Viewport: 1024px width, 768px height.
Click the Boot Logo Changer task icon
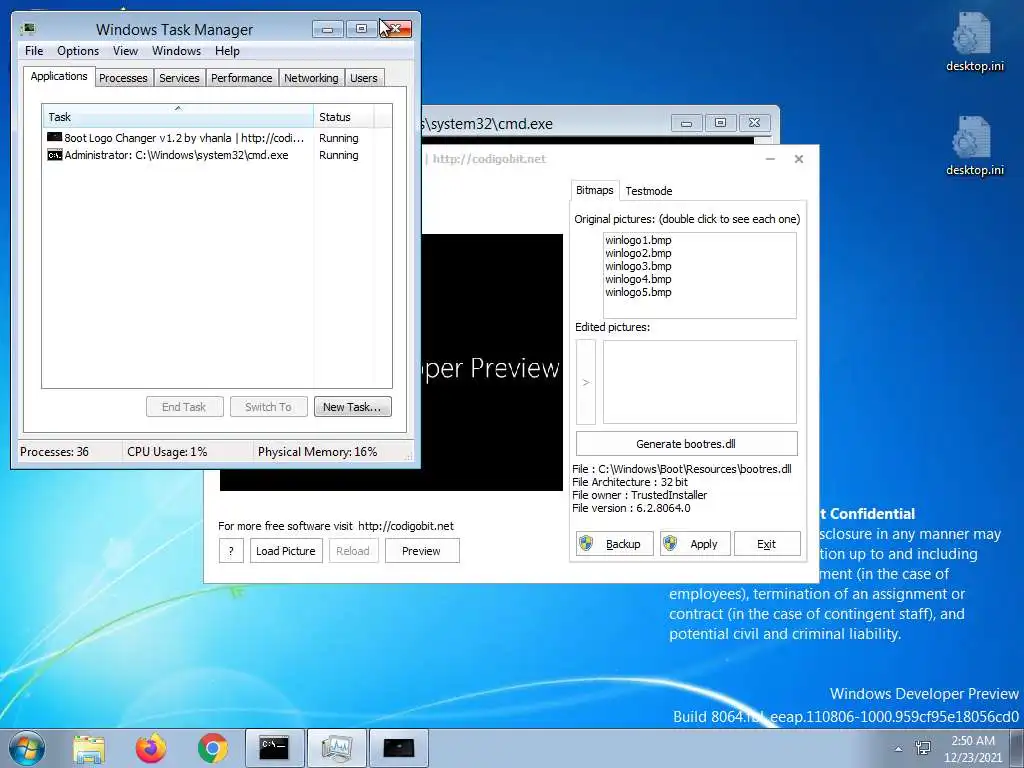click(54, 137)
